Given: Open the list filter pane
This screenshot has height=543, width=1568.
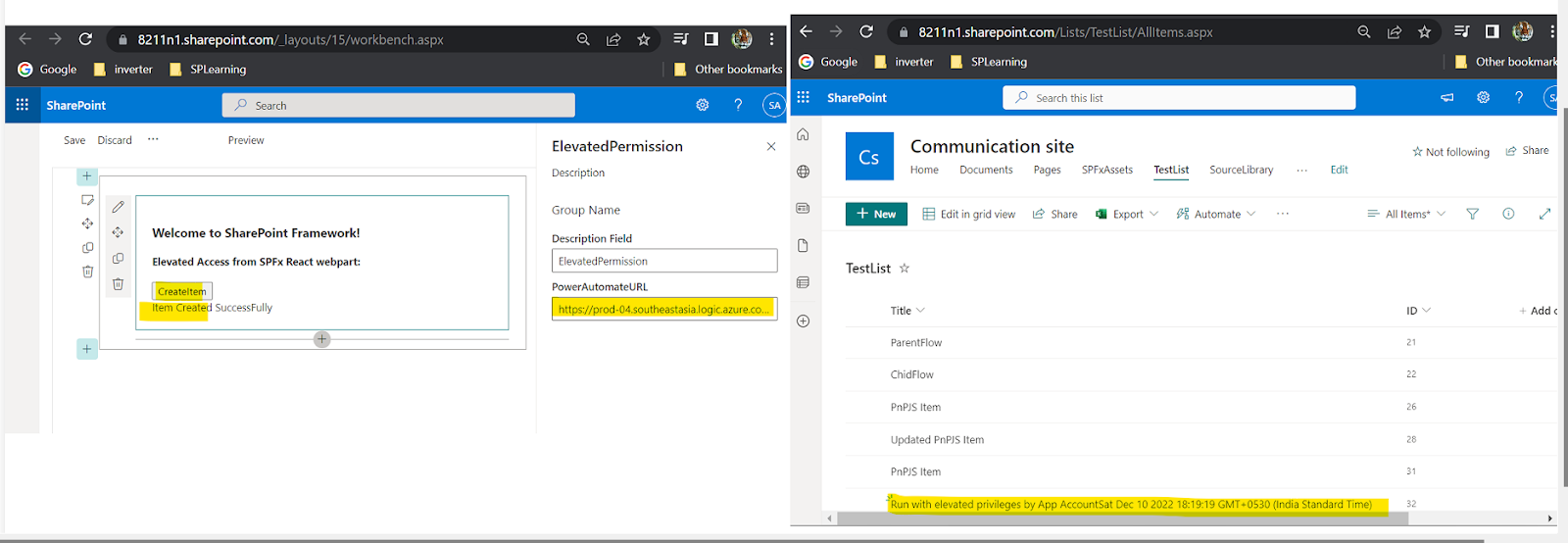Looking at the screenshot, I should coord(1472,214).
